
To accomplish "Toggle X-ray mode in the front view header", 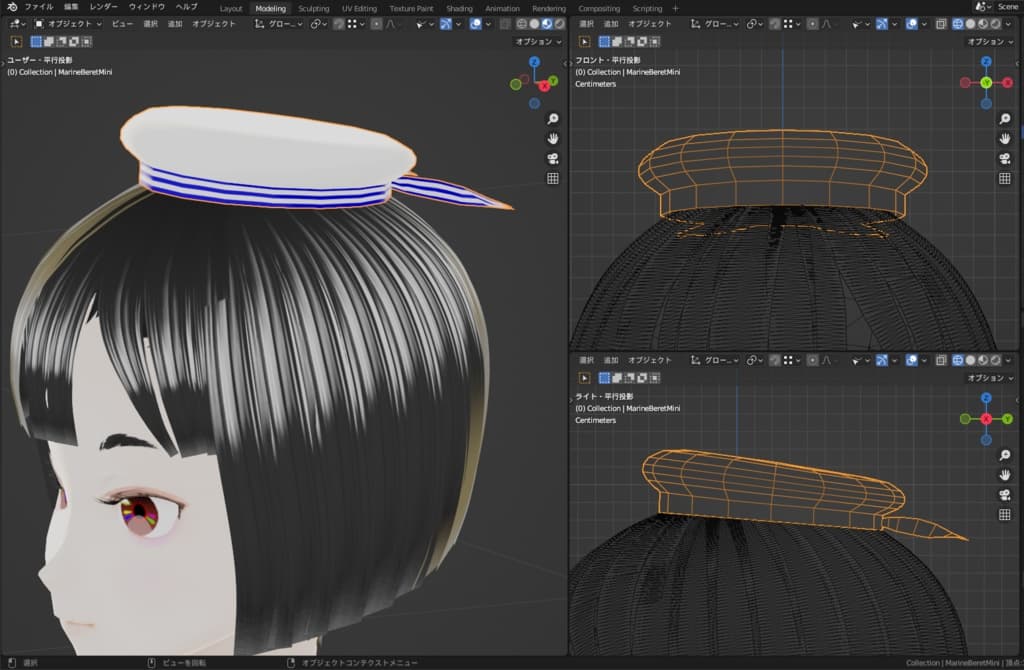I will [x=940, y=23].
